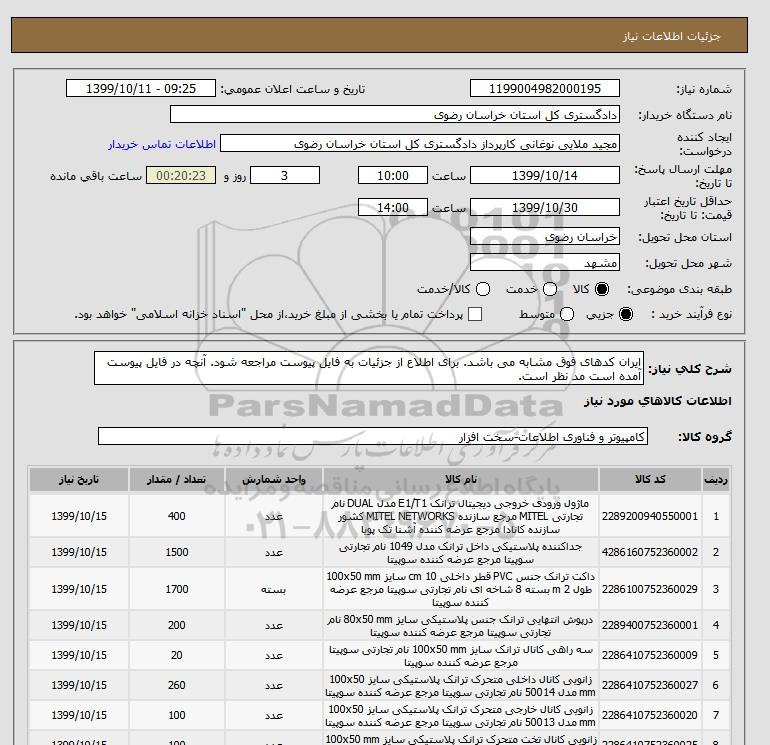Open the buyer contact information link
Viewport: 770px width, 745px height.
162,144
